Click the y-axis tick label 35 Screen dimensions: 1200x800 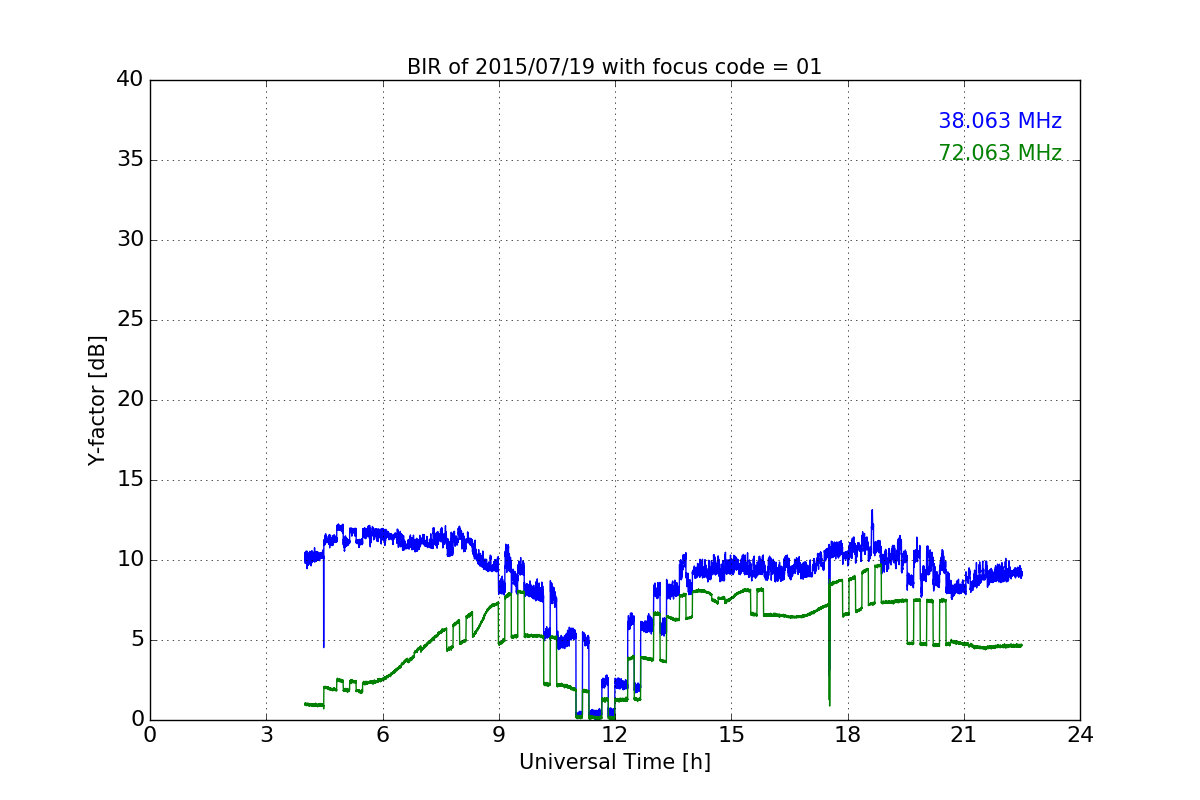coord(130,160)
